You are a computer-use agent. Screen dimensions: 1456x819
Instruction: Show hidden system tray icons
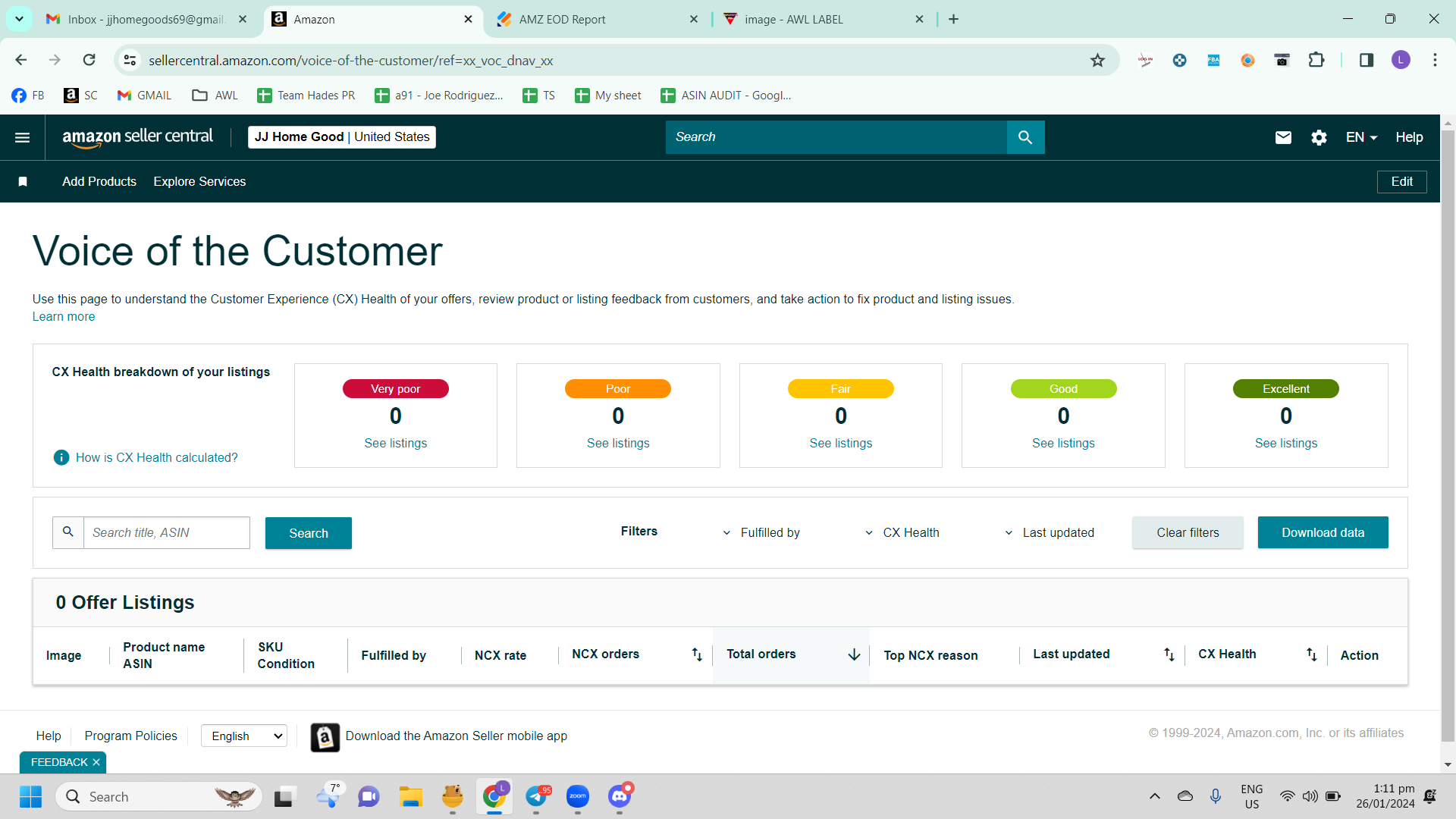click(1154, 796)
